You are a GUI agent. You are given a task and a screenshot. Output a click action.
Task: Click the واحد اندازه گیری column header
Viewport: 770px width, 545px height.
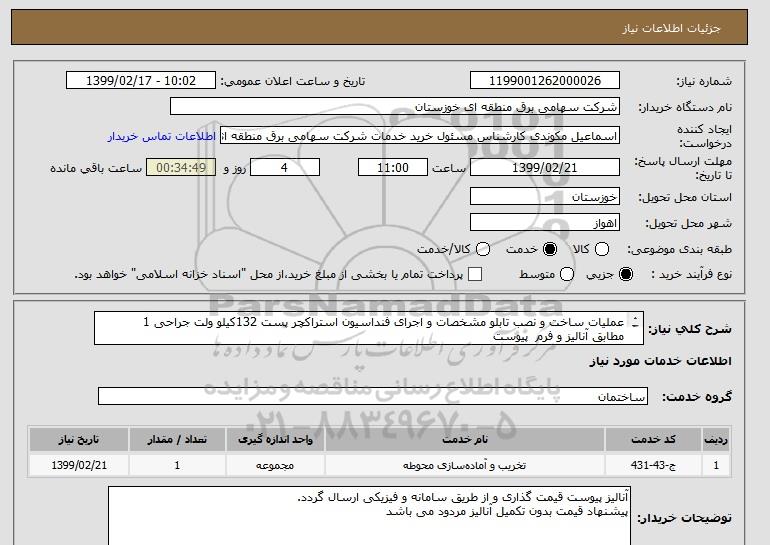point(275,439)
